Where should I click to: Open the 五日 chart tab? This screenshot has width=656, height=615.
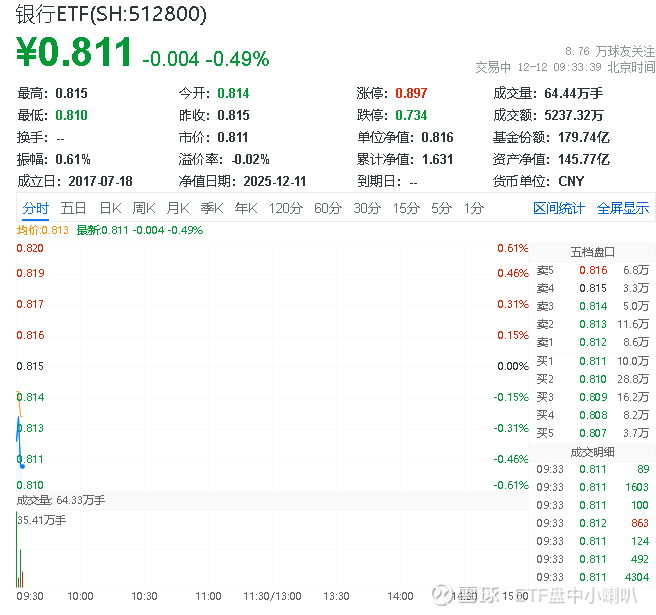tap(73, 208)
